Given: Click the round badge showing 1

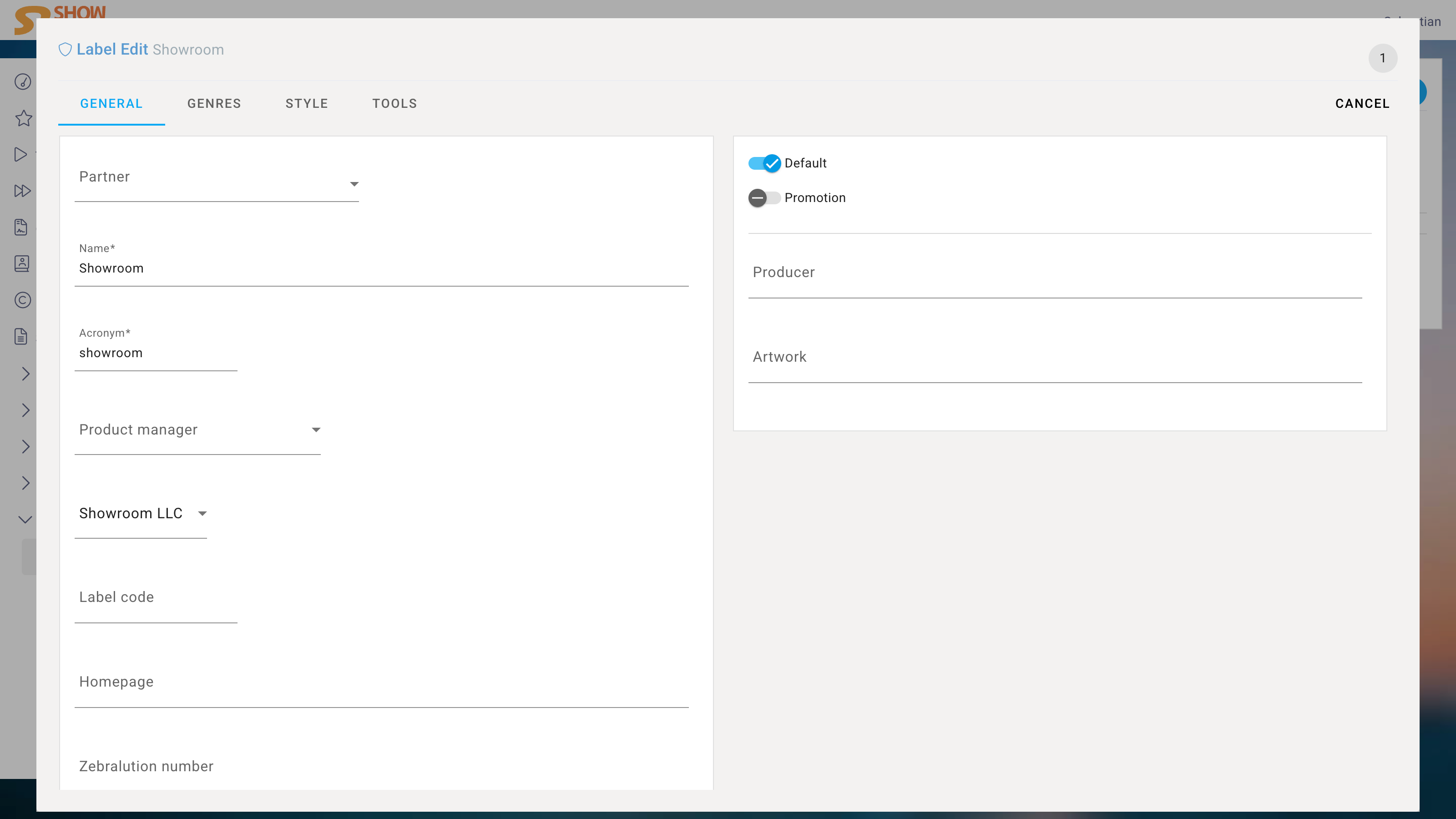Looking at the screenshot, I should pyautogui.click(x=1383, y=58).
